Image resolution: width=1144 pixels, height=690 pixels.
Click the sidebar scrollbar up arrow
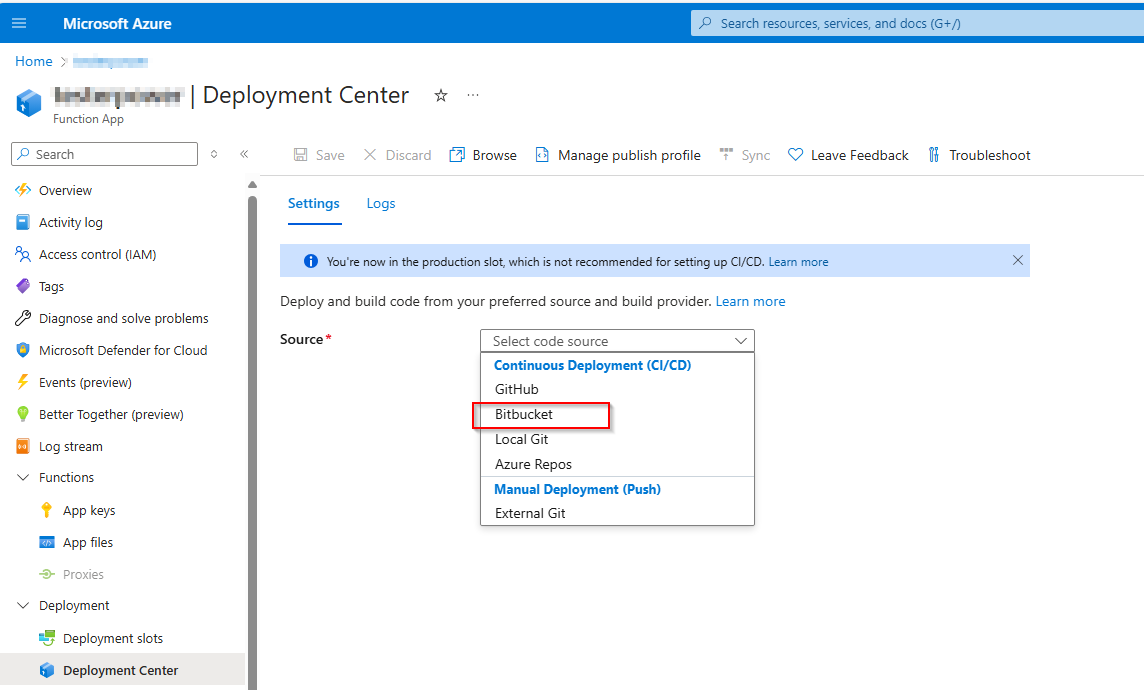(x=252, y=185)
